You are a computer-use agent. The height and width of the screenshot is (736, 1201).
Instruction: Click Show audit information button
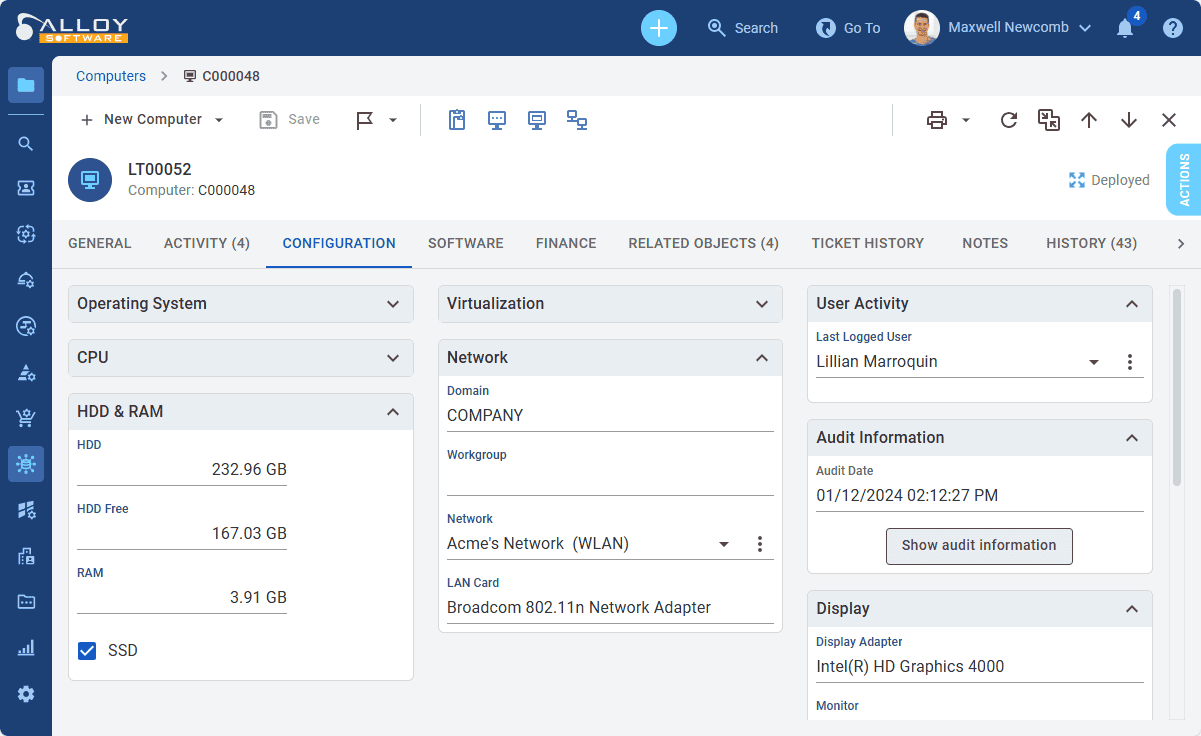(979, 546)
